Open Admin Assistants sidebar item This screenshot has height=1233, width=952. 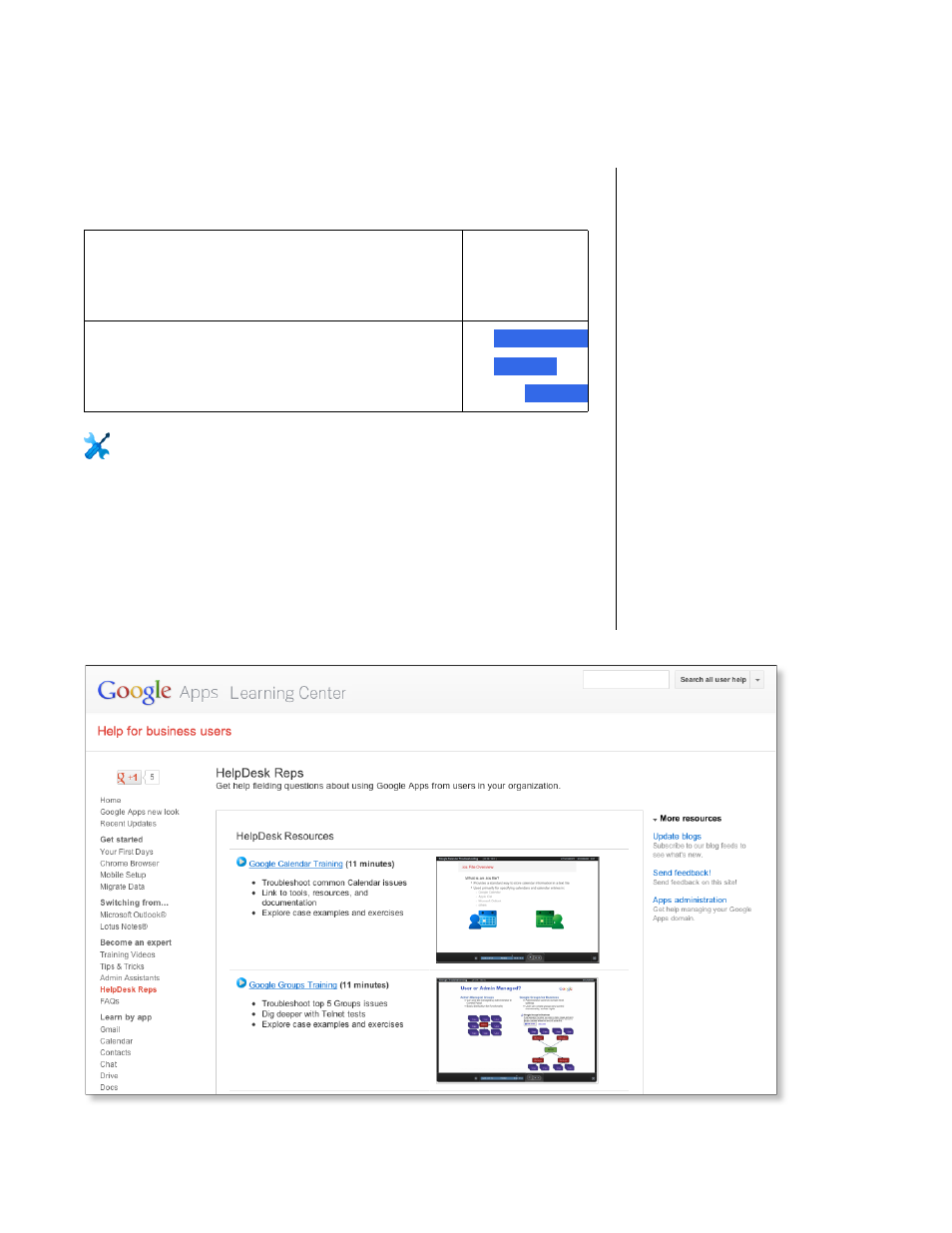click(130, 978)
